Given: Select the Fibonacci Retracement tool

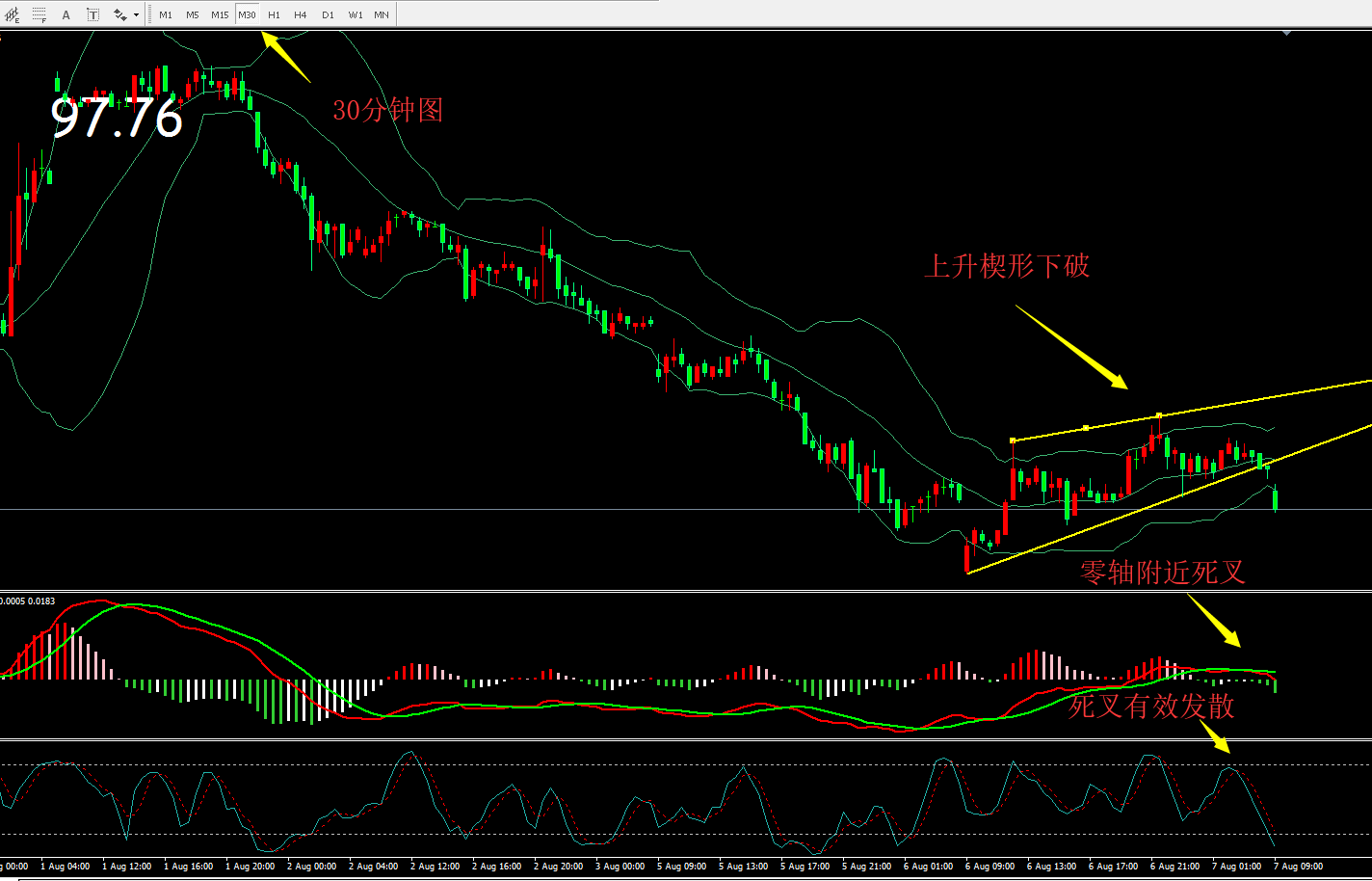Looking at the screenshot, I should (39, 14).
